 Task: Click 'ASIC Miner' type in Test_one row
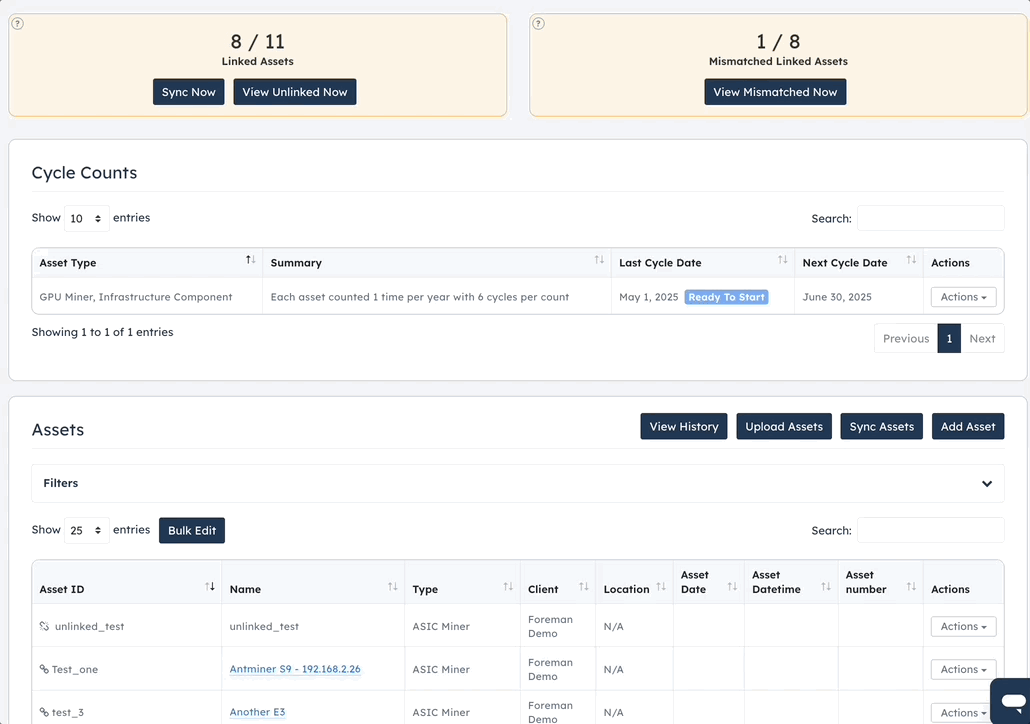pos(441,669)
